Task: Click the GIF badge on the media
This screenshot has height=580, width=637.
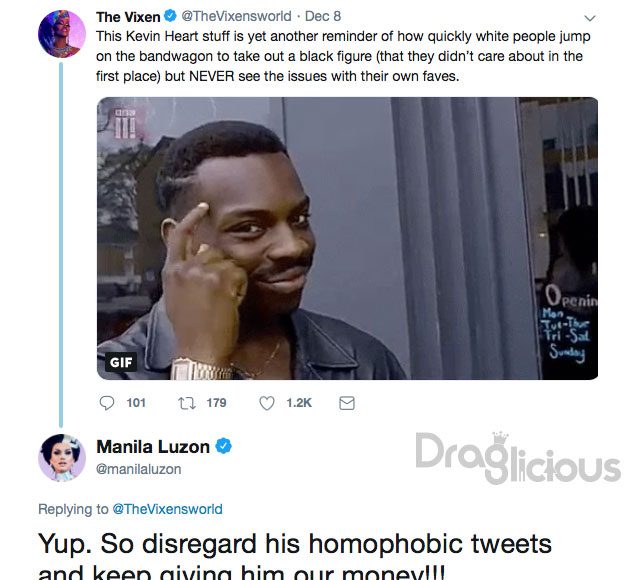Action: 121,361
